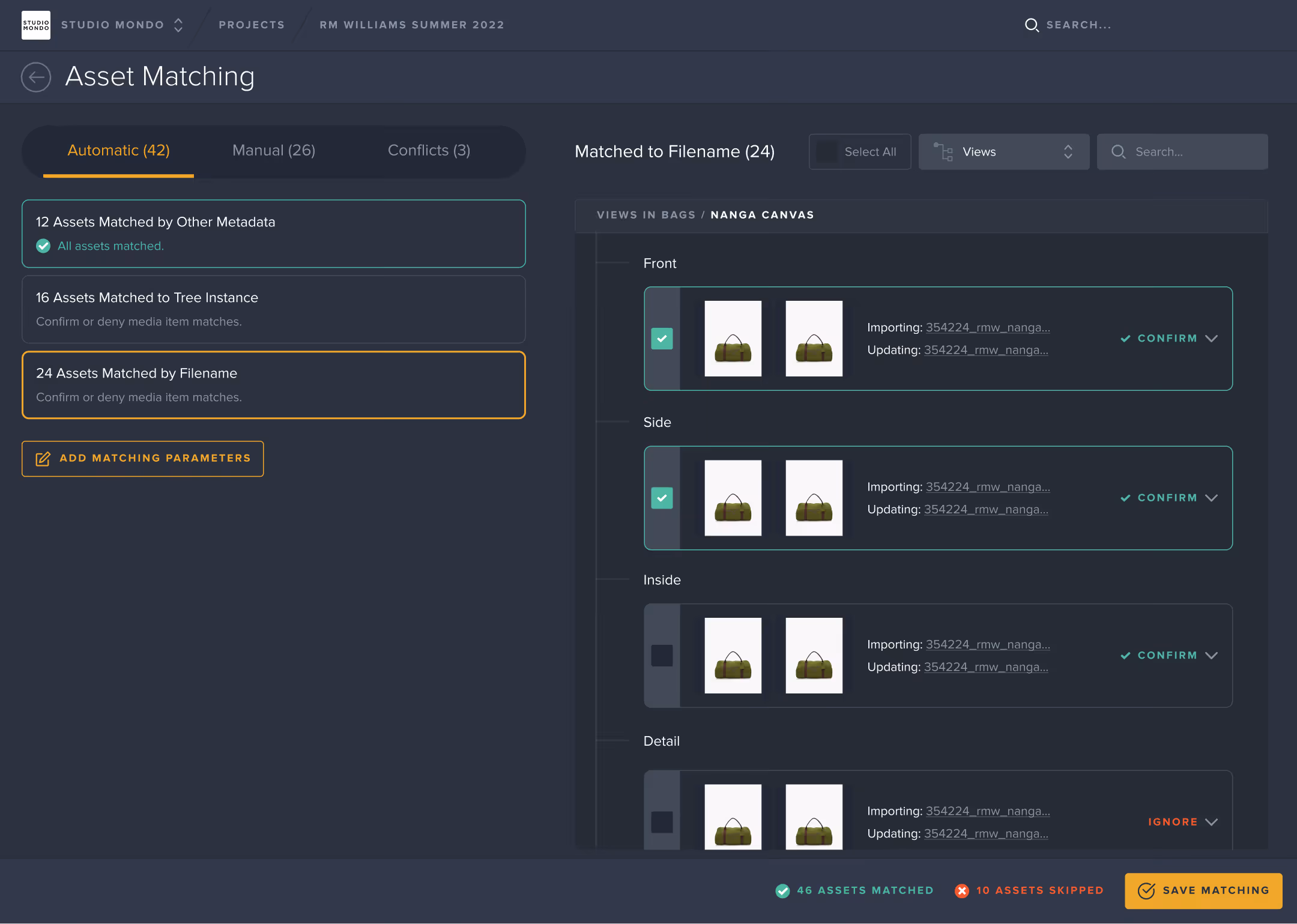The image size is (1297, 924).
Task: Click the Views tree hierarchy icon
Action: click(943, 152)
